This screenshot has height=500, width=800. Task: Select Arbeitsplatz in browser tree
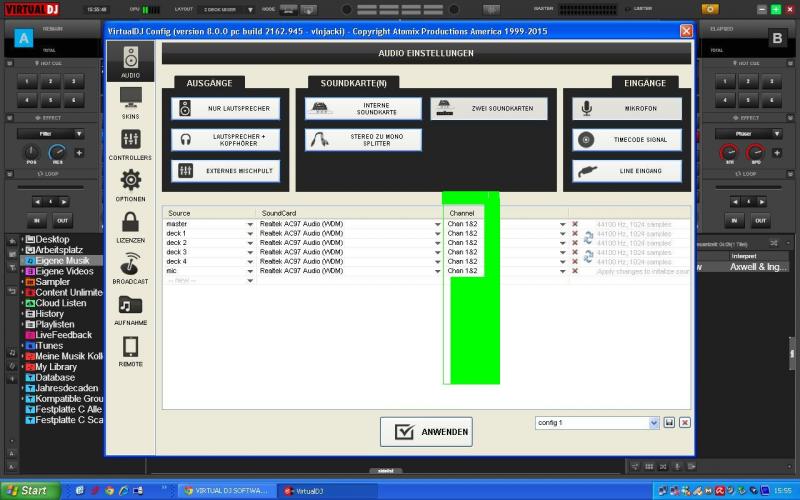tap(54, 250)
